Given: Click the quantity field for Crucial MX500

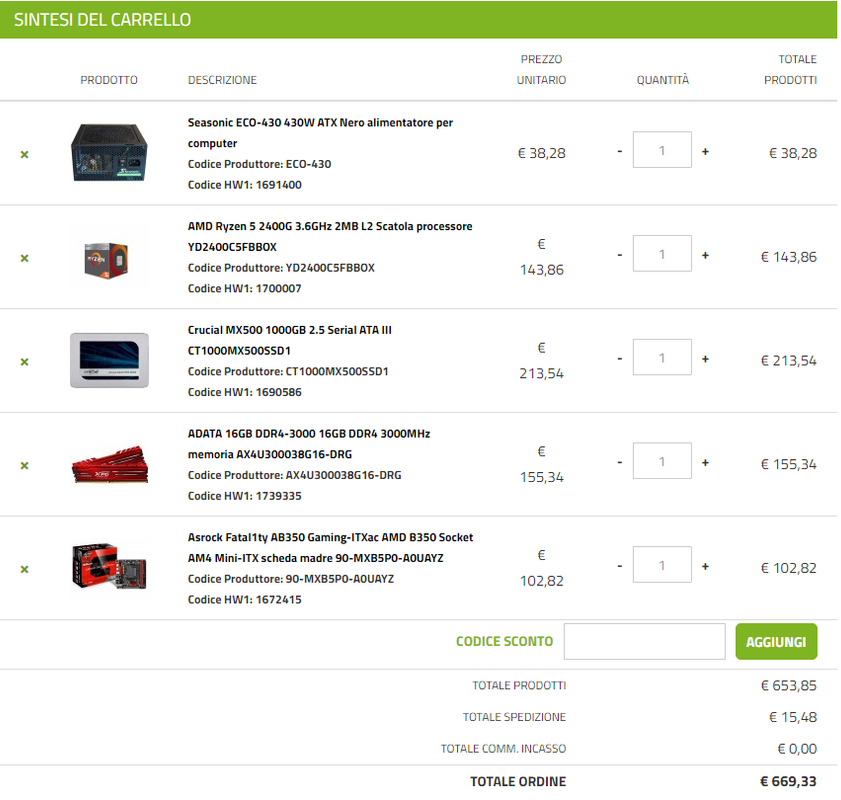Looking at the screenshot, I should click(x=662, y=357).
